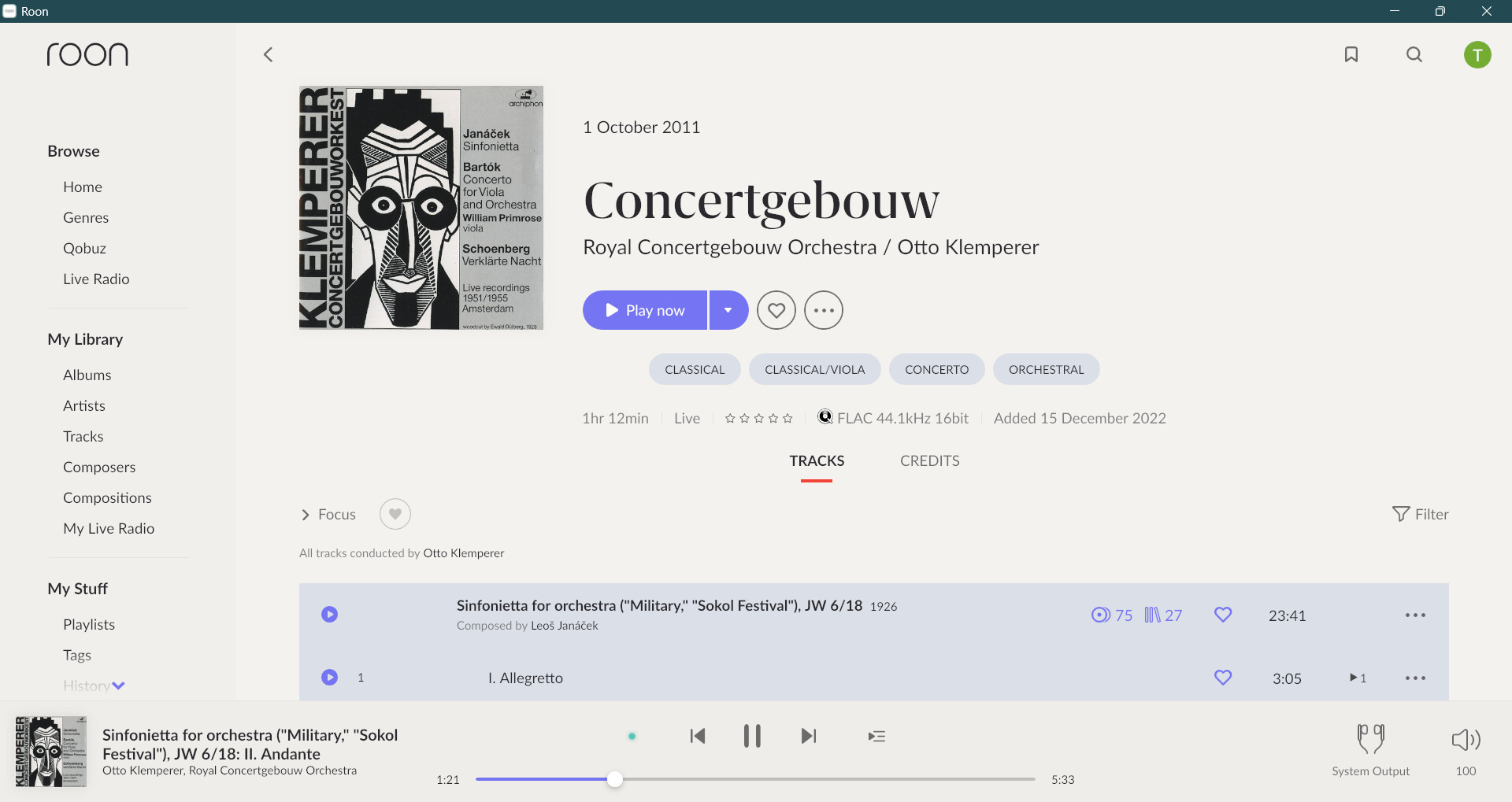Open Home in the sidebar

click(x=83, y=187)
